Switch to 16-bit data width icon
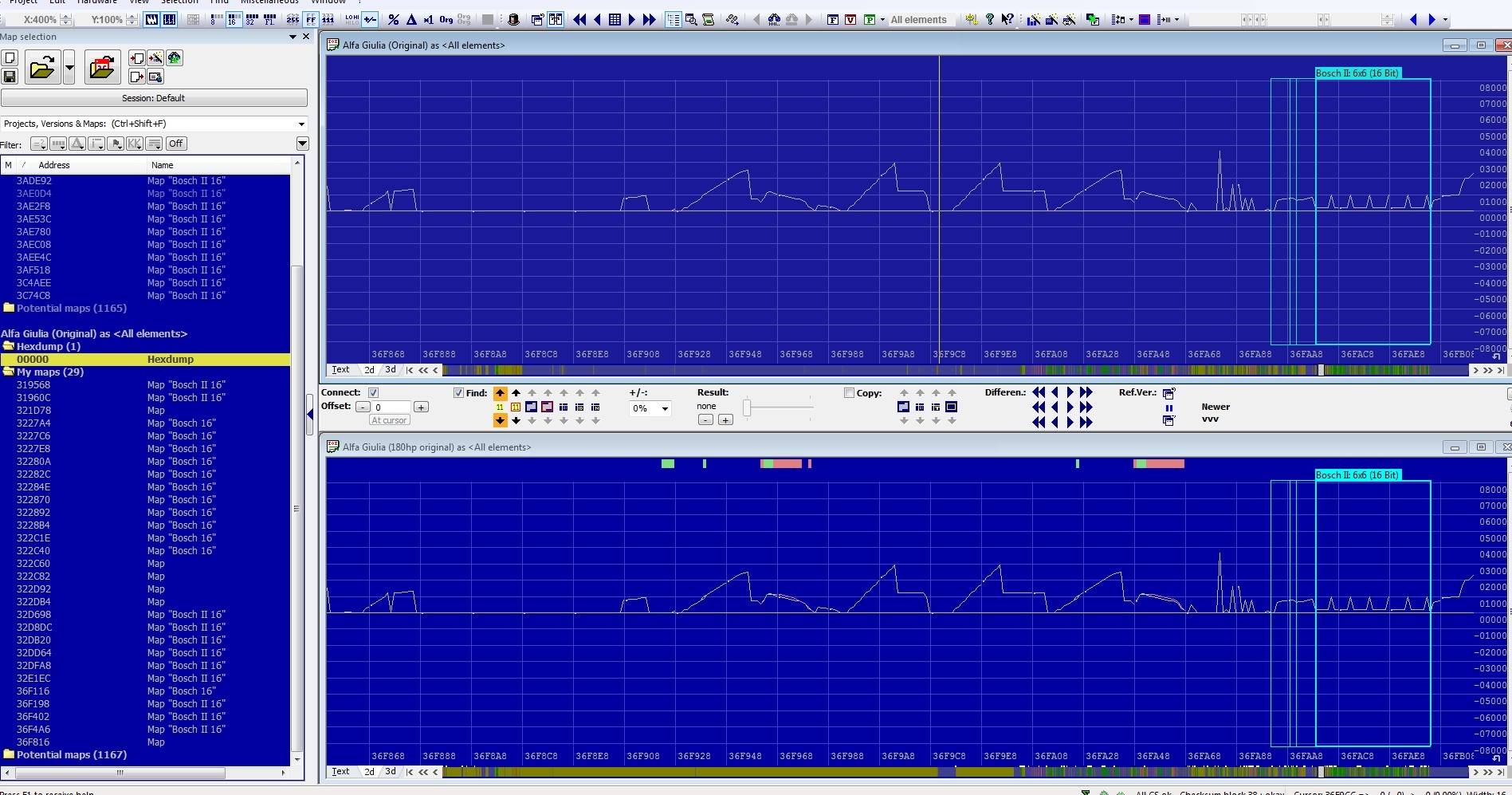 click(x=232, y=19)
